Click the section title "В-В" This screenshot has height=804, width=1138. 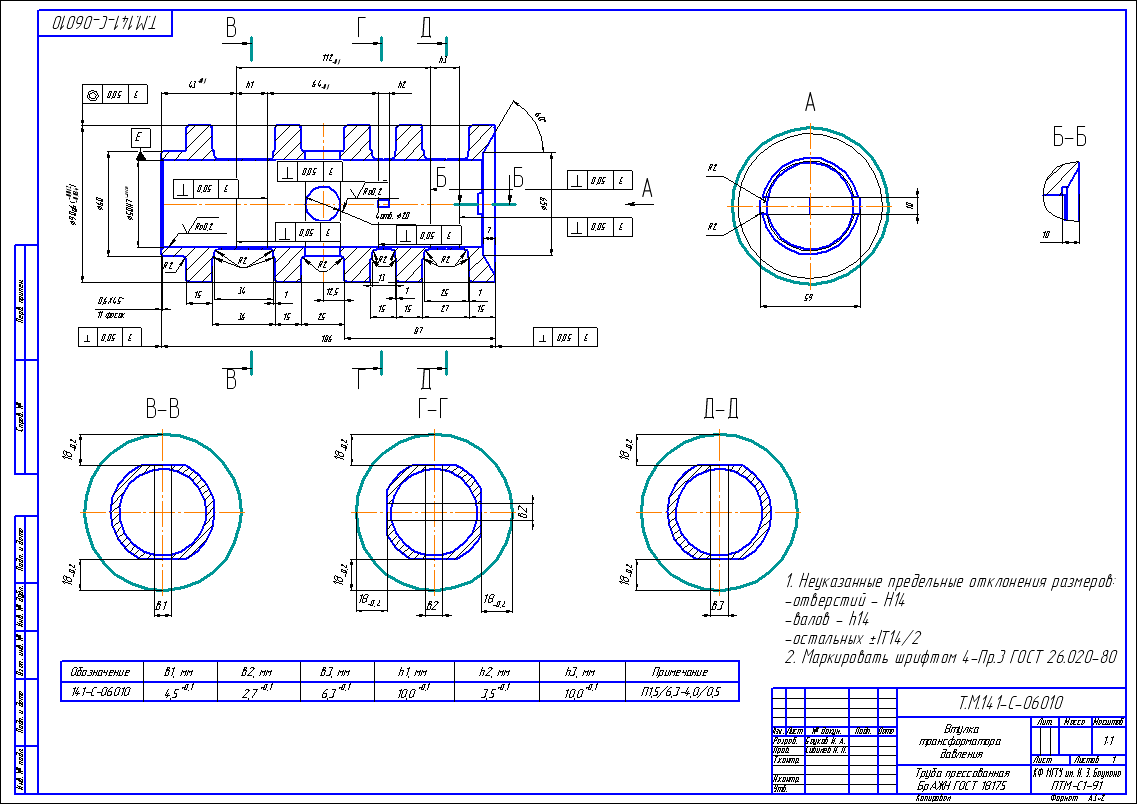[163, 410]
